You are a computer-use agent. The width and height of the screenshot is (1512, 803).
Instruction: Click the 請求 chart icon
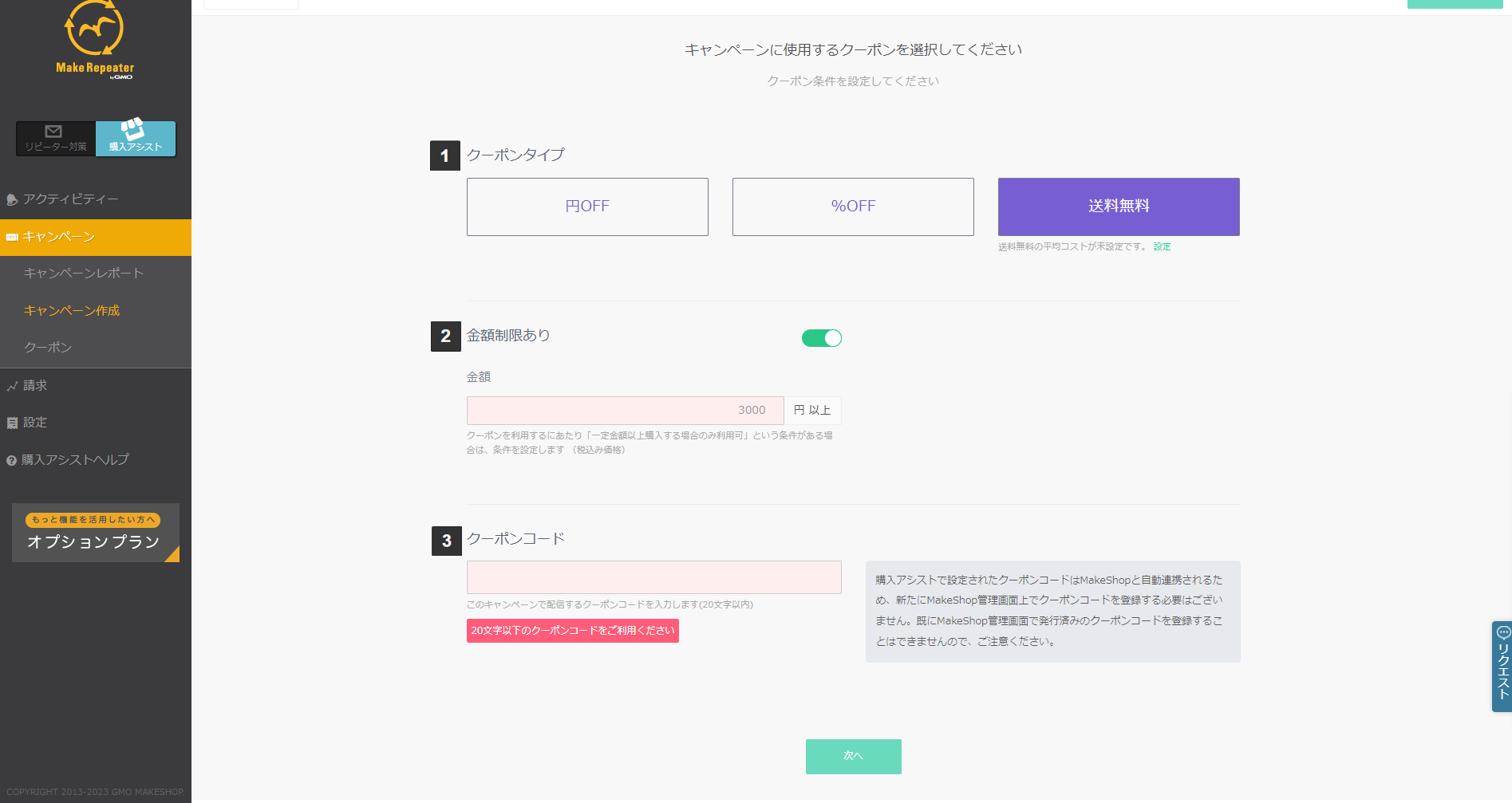pyautogui.click(x=12, y=387)
